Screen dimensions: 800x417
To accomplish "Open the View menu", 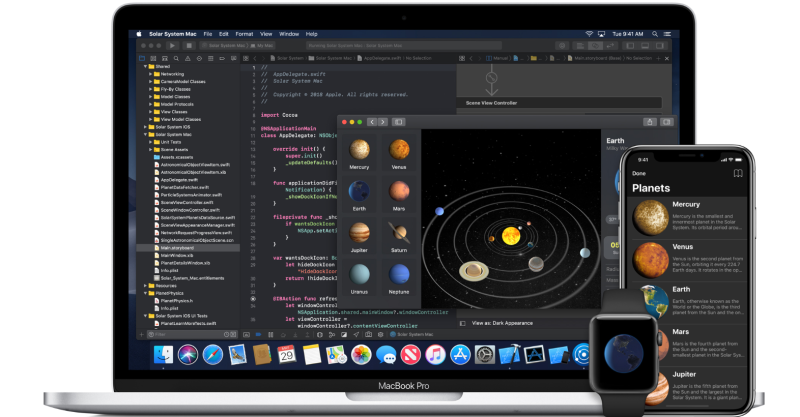I will pyautogui.click(x=266, y=34).
